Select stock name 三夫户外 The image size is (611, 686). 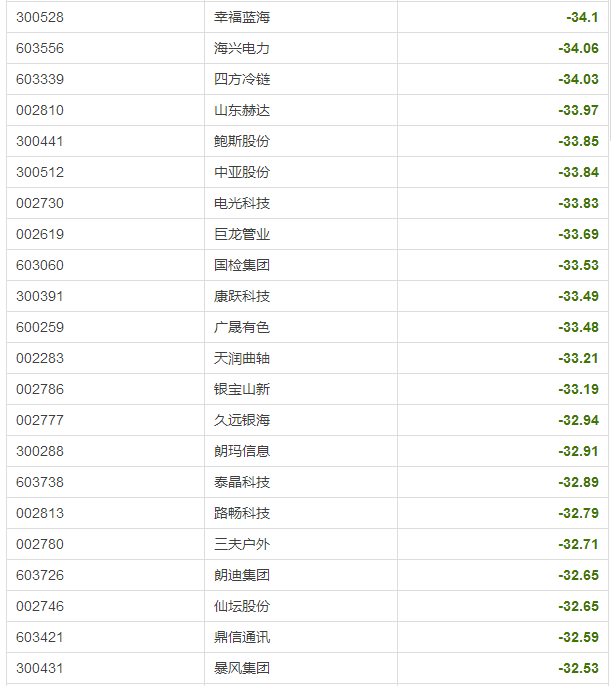tap(242, 544)
